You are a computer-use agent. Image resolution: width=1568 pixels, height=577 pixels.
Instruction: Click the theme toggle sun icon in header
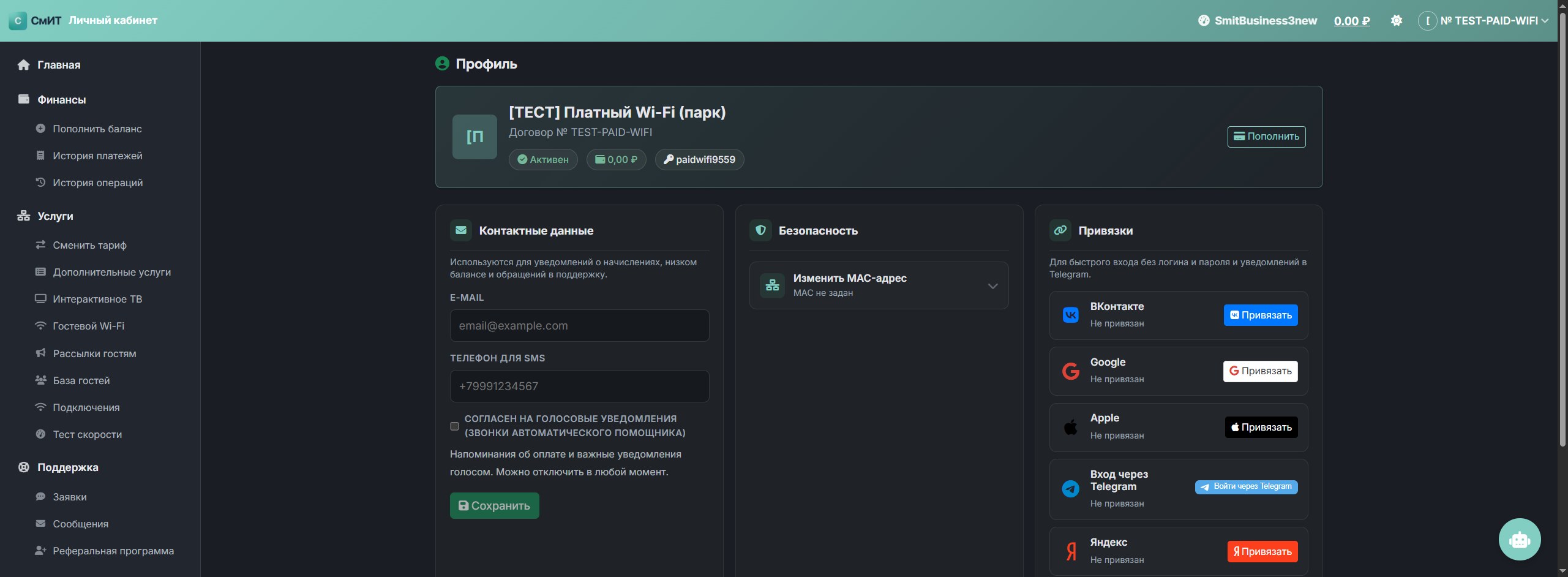tap(1396, 21)
